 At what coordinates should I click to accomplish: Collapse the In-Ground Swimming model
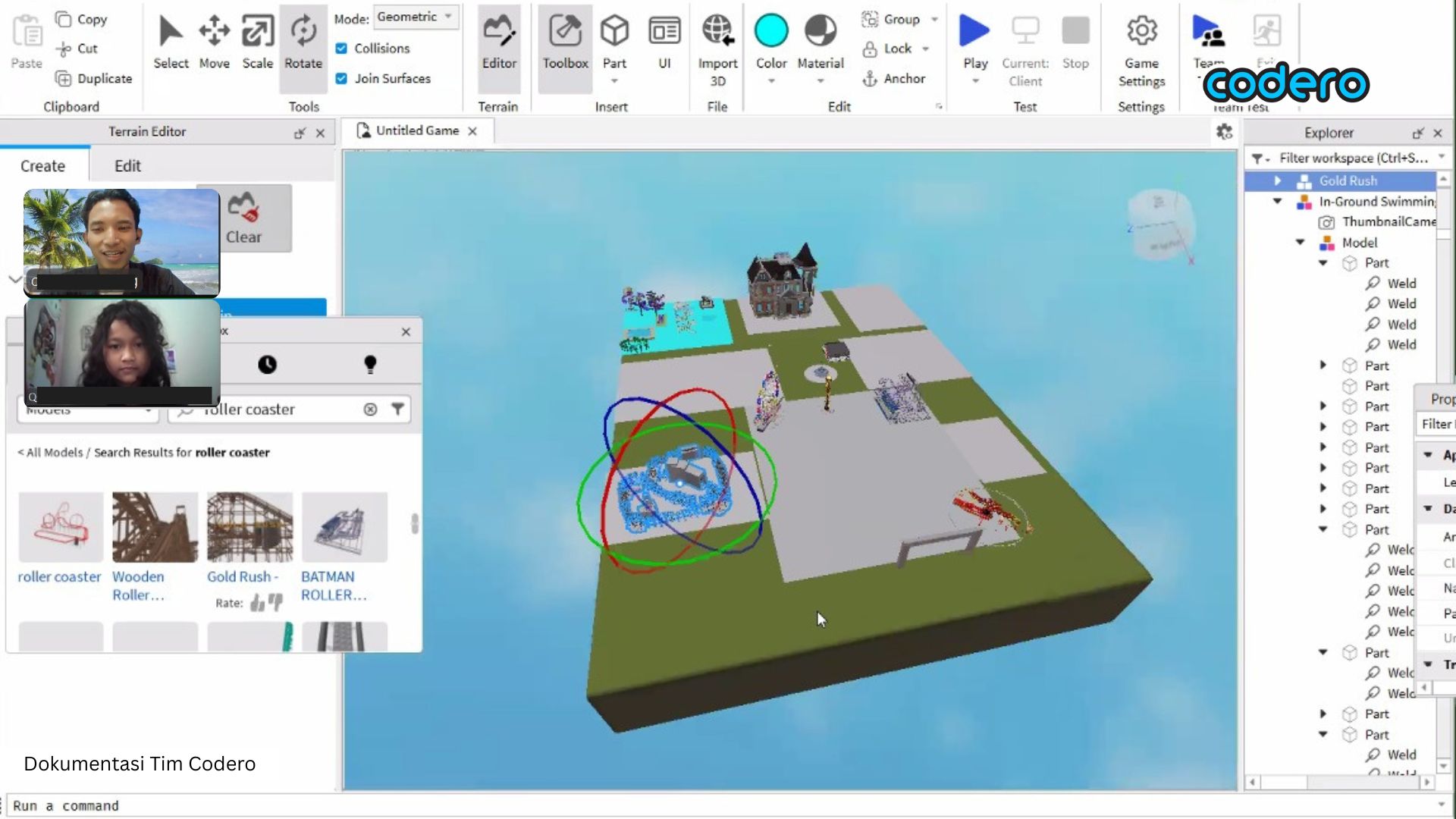click(x=1278, y=201)
